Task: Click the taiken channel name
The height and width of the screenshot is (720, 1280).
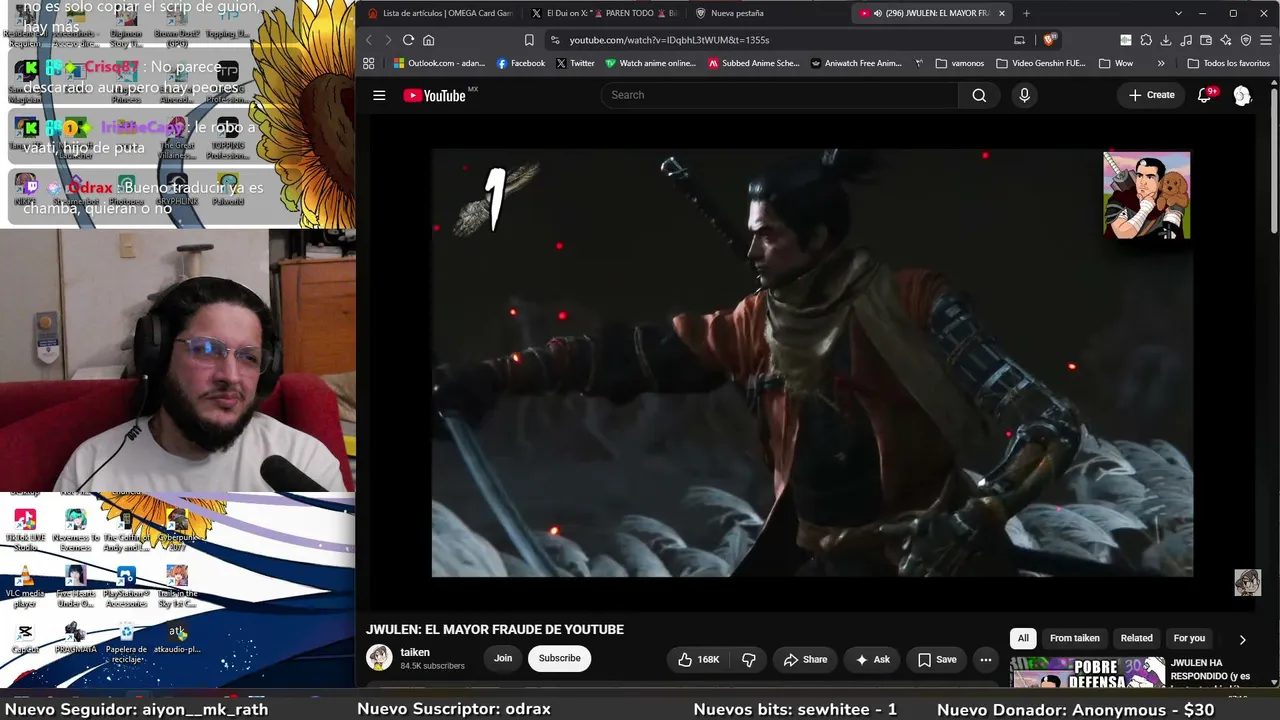Action: point(415,652)
